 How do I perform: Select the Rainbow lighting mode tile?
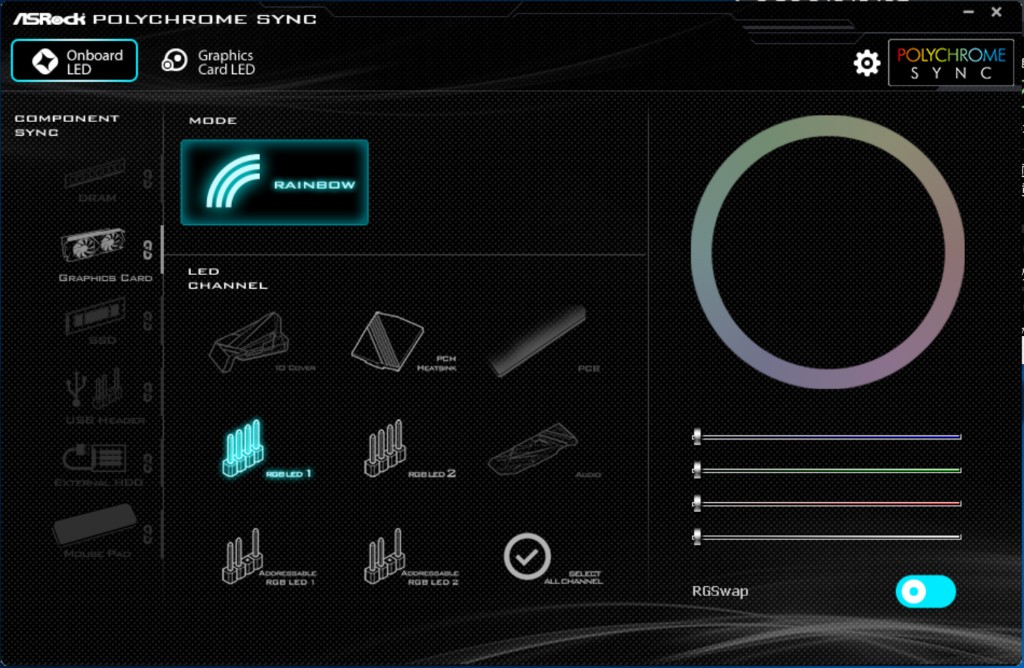click(x=274, y=182)
